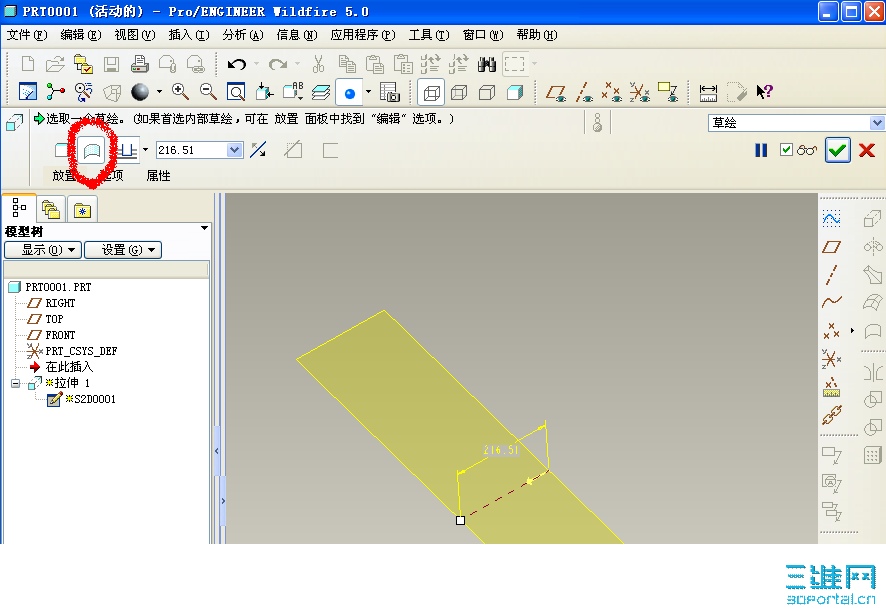Open the 编辑 menu
This screenshot has width=886, height=615.
pos(81,35)
